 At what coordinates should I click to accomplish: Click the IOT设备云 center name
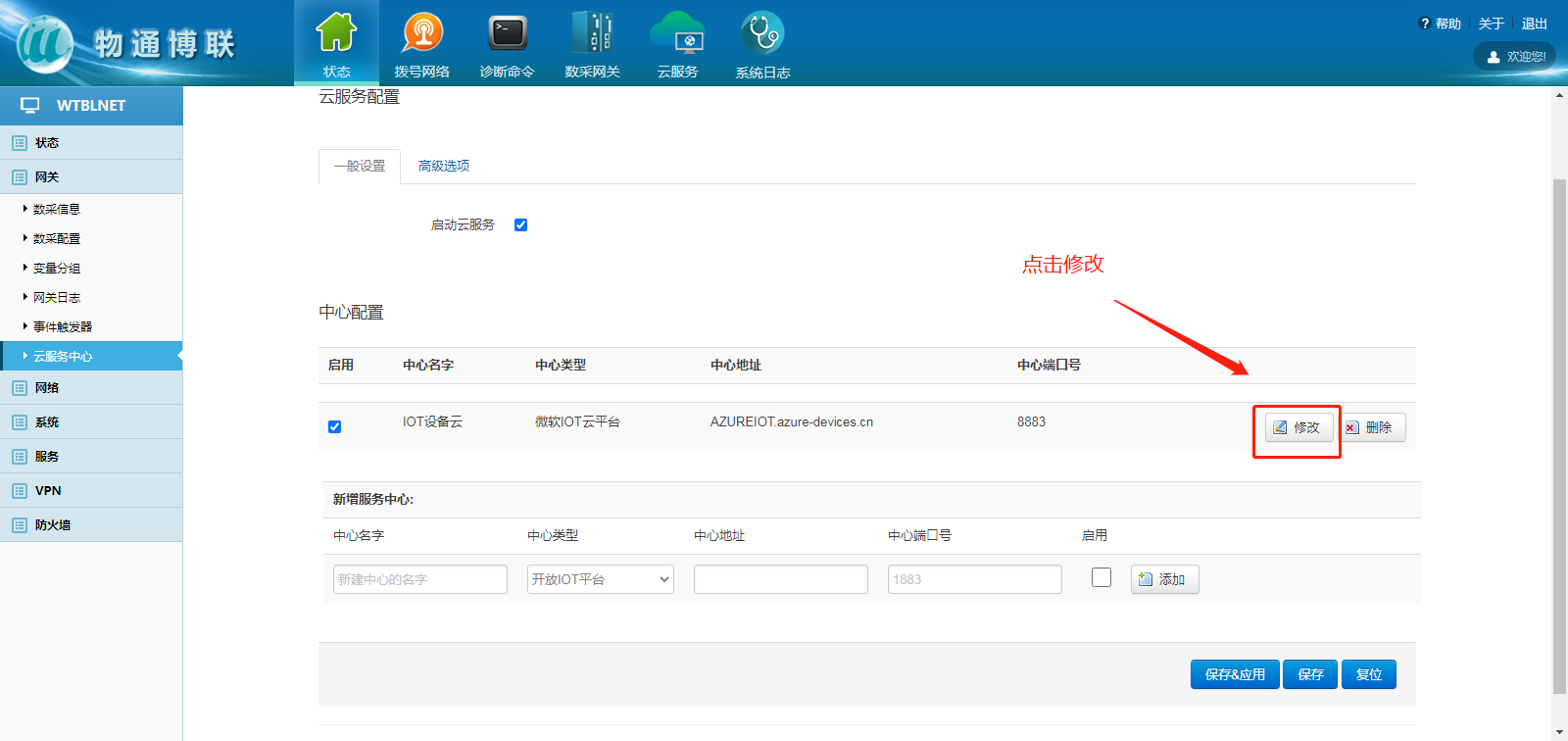click(x=432, y=422)
